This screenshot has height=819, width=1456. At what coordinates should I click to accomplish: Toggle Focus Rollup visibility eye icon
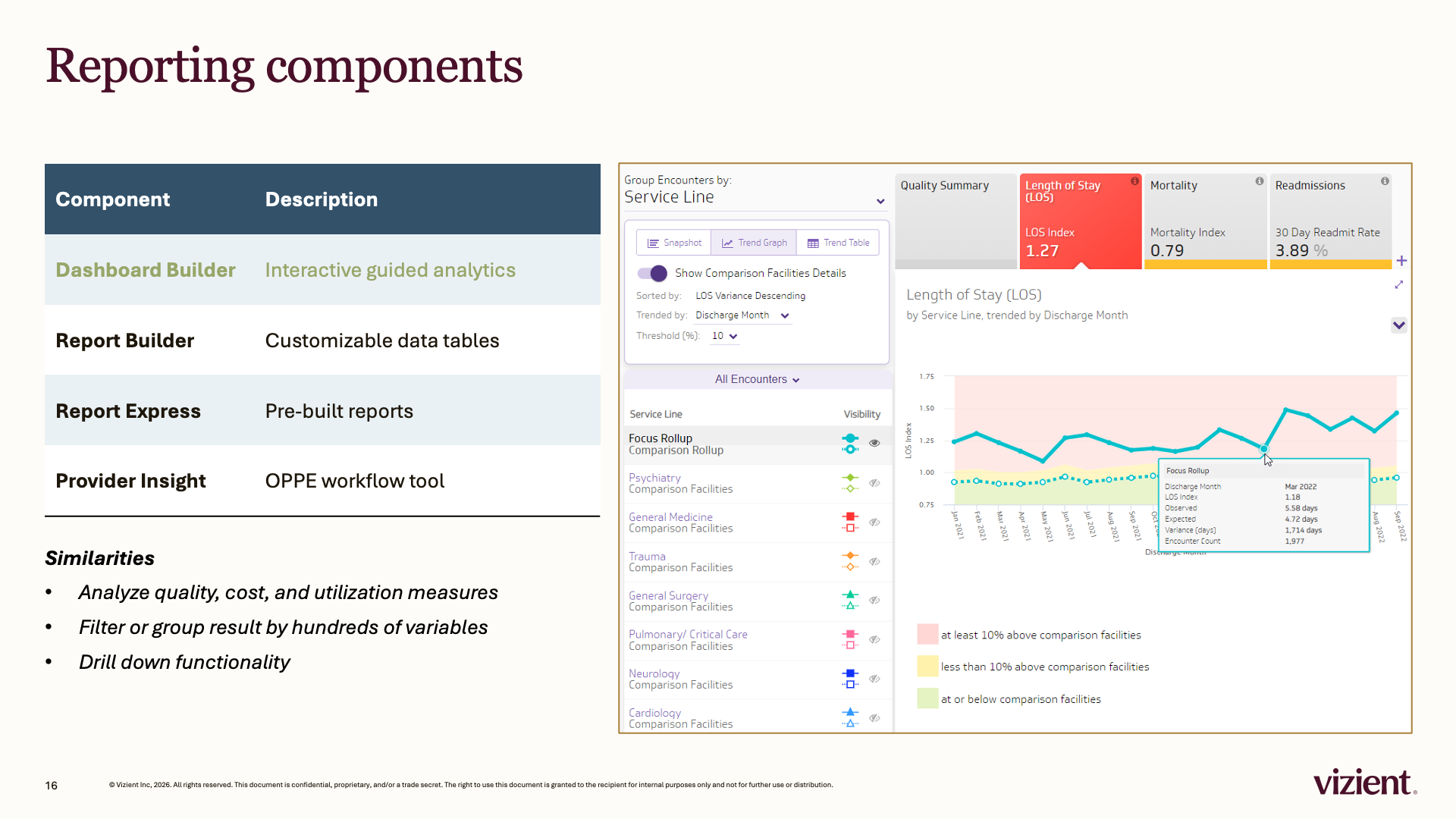[x=874, y=444]
